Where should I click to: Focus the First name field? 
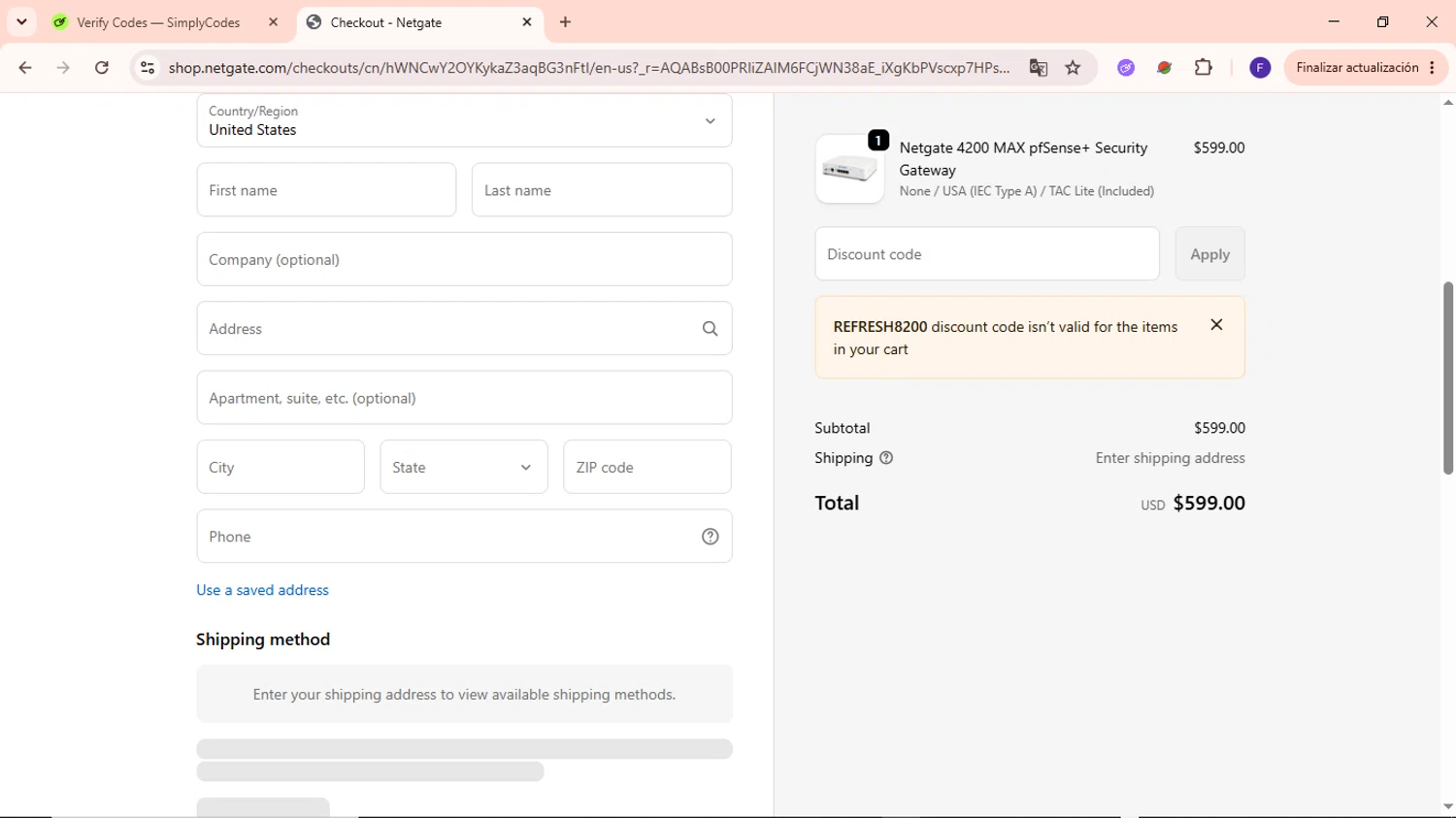tap(326, 190)
